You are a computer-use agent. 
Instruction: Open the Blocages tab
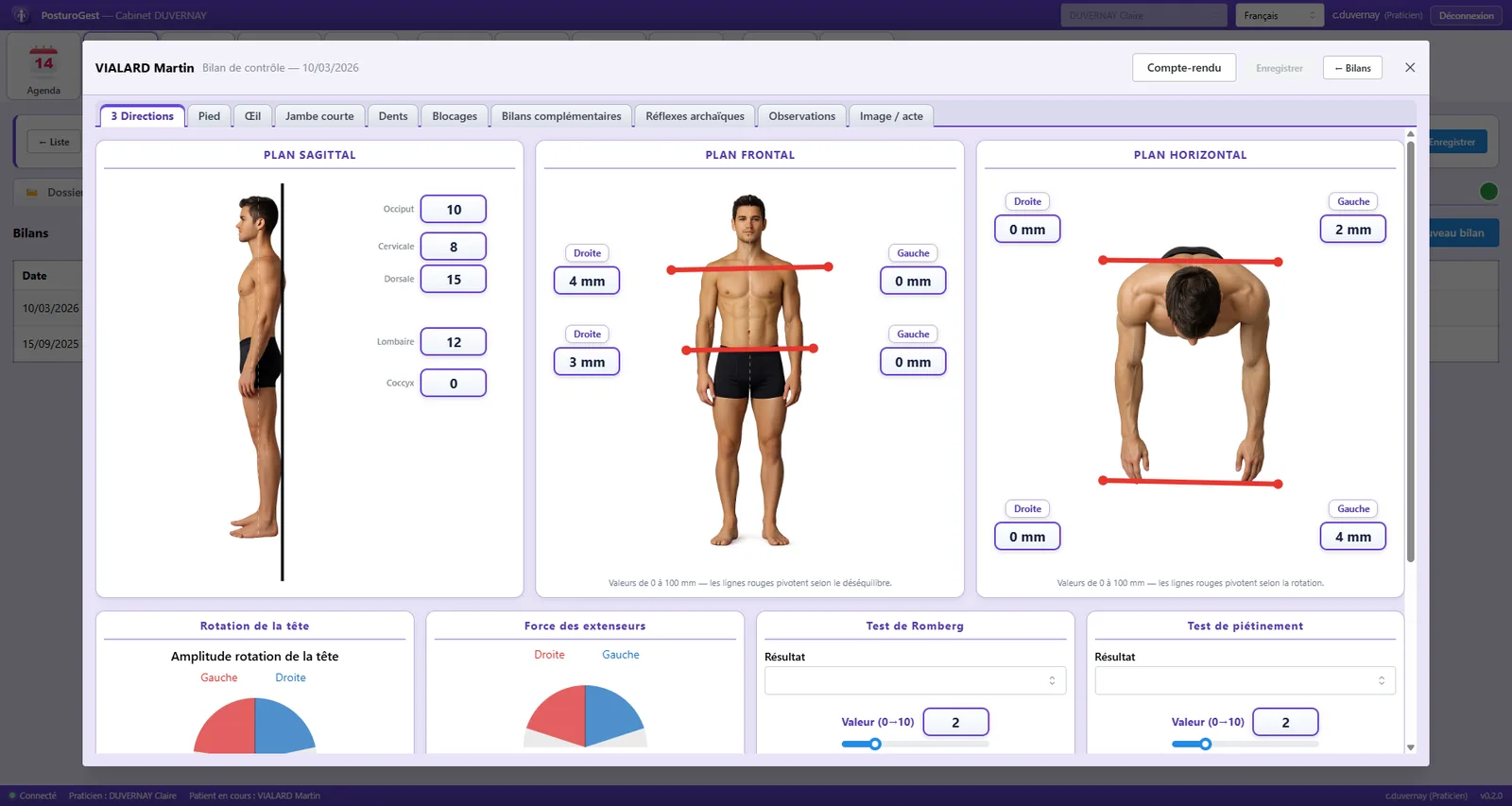point(455,116)
